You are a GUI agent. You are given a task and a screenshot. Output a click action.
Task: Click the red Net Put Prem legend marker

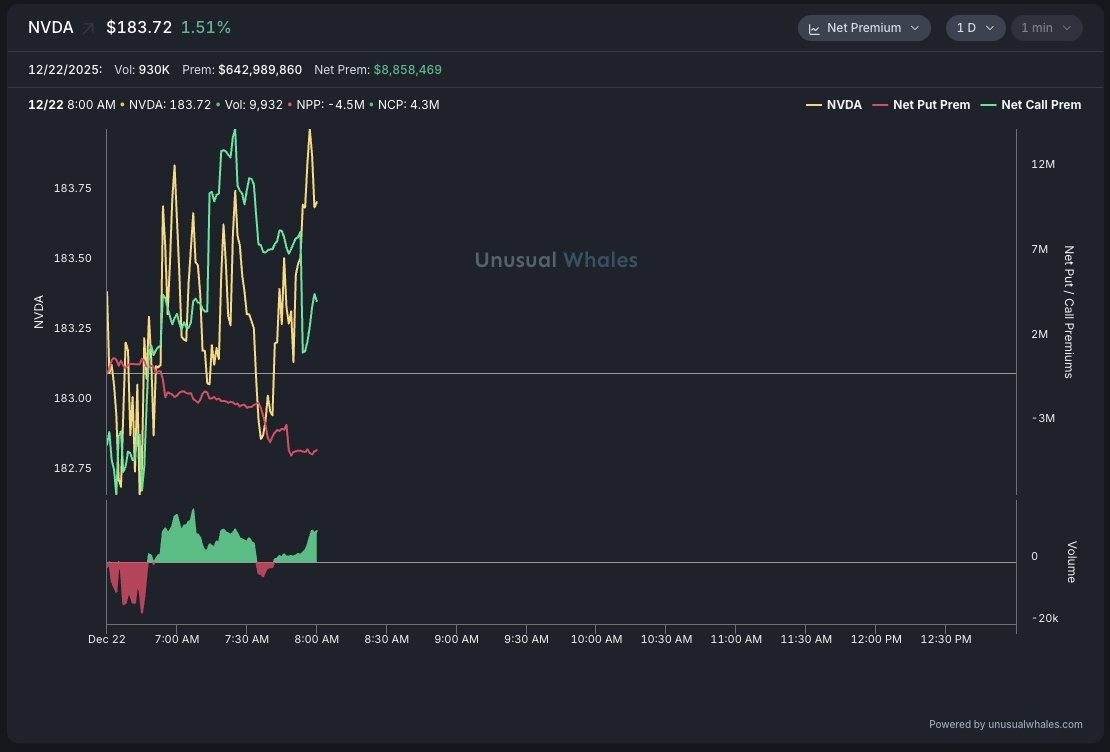(x=880, y=105)
